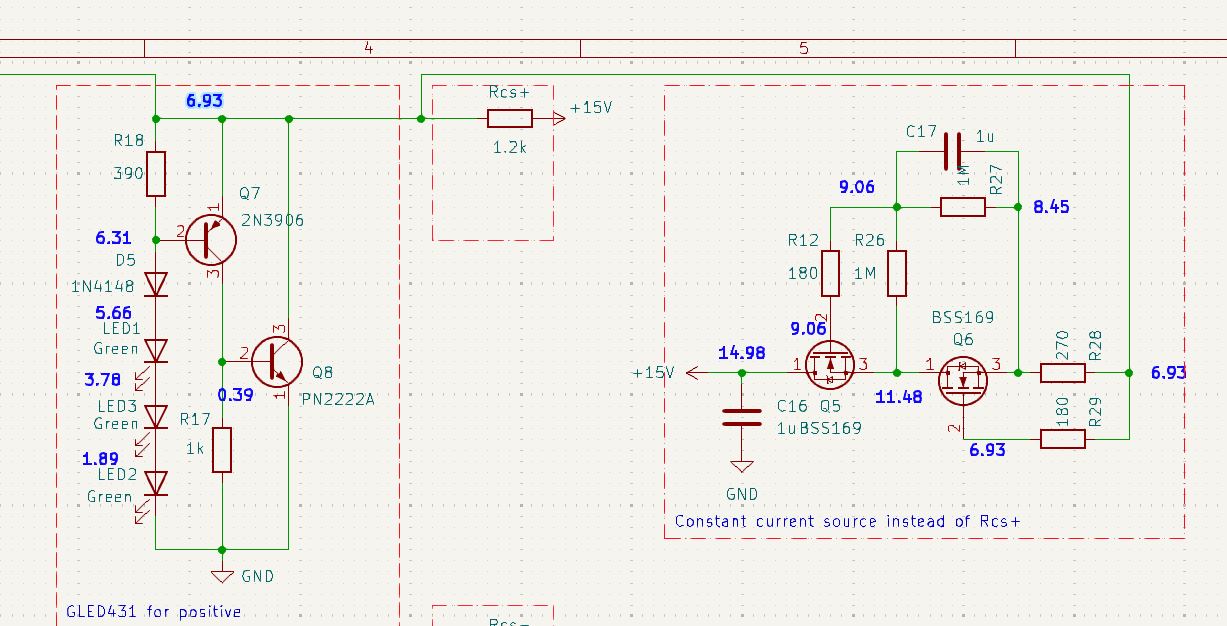Click the 6.93 label above R18
This screenshot has width=1227, height=626.
coord(204,100)
